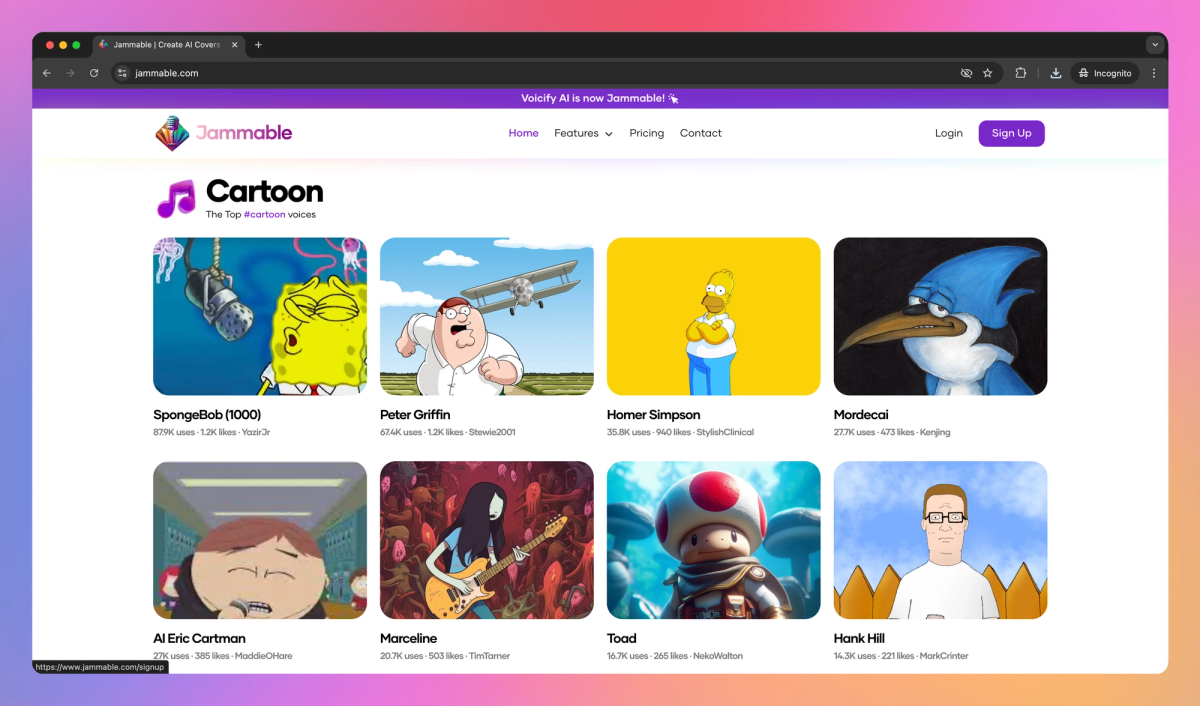Click stats line mentioning Stewie2001
The width and height of the screenshot is (1200, 706).
[448, 433]
